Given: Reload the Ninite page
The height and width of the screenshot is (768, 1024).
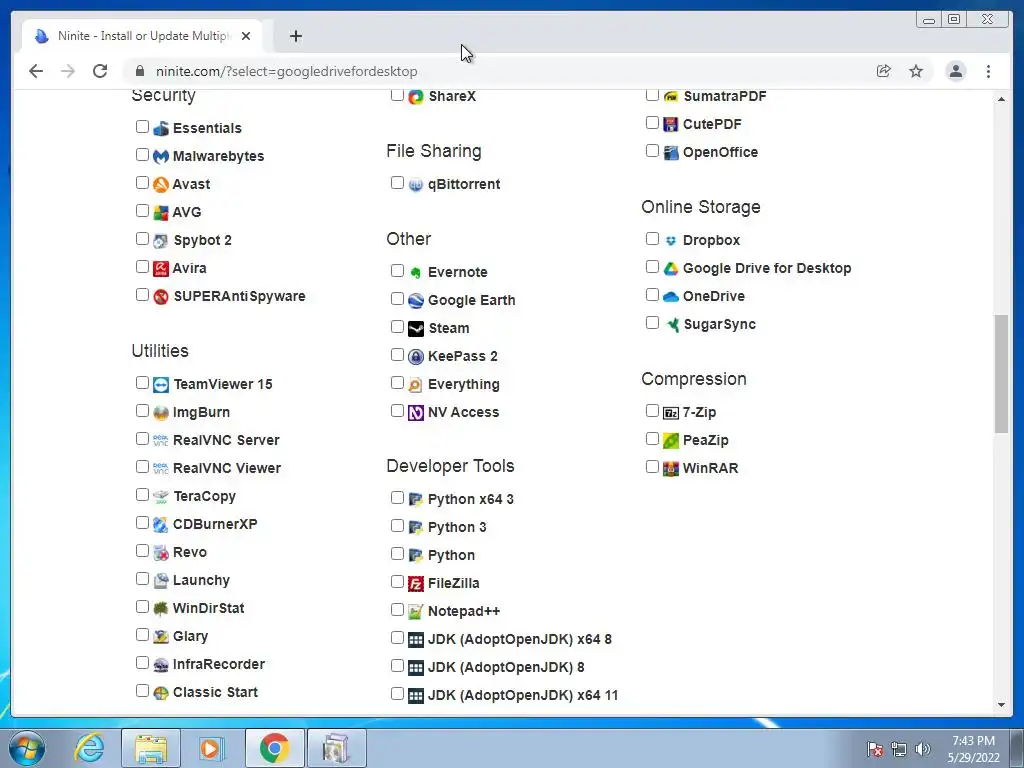Looking at the screenshot, I should point(100,71).
